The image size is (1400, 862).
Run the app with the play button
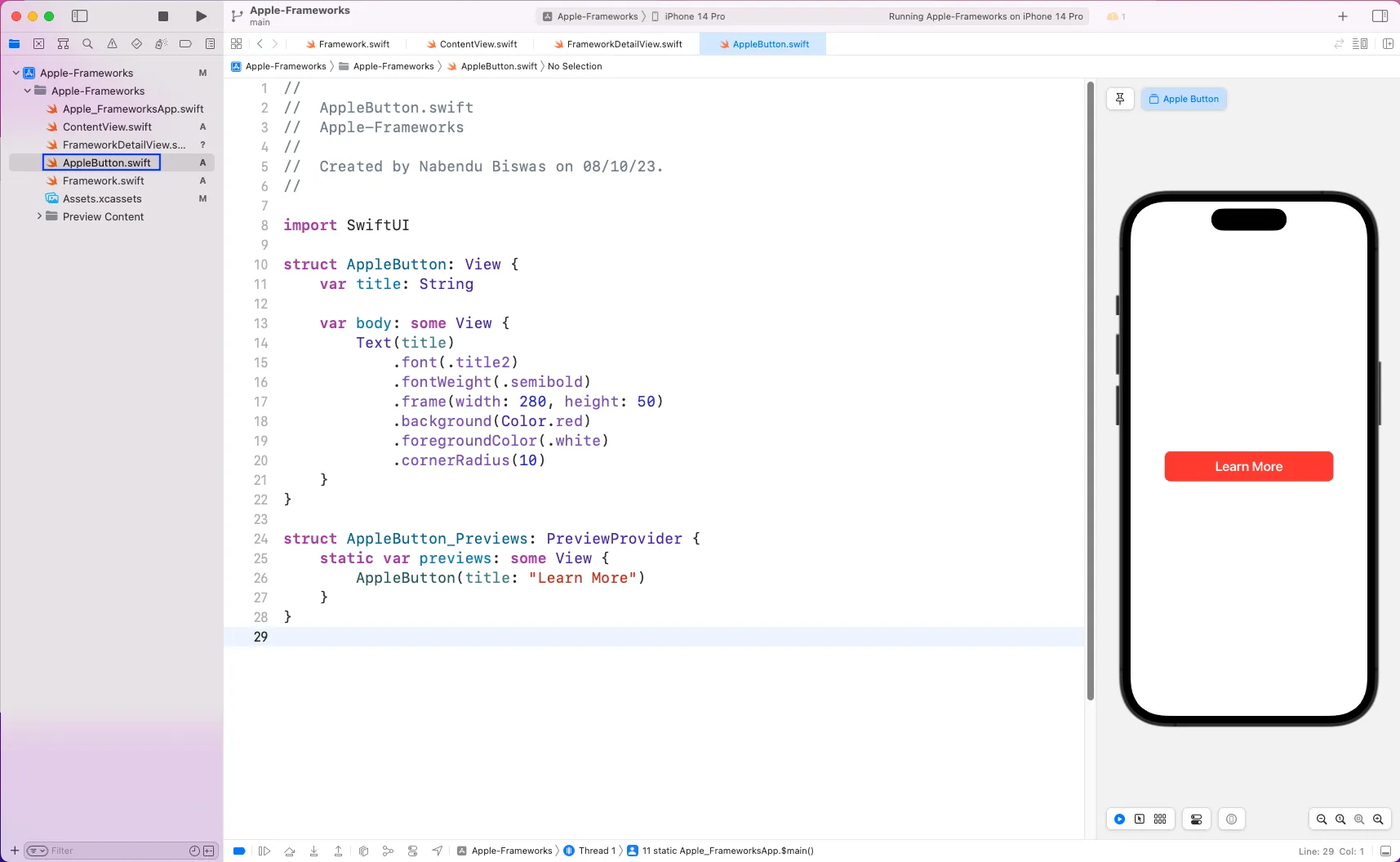click(201, 16)
